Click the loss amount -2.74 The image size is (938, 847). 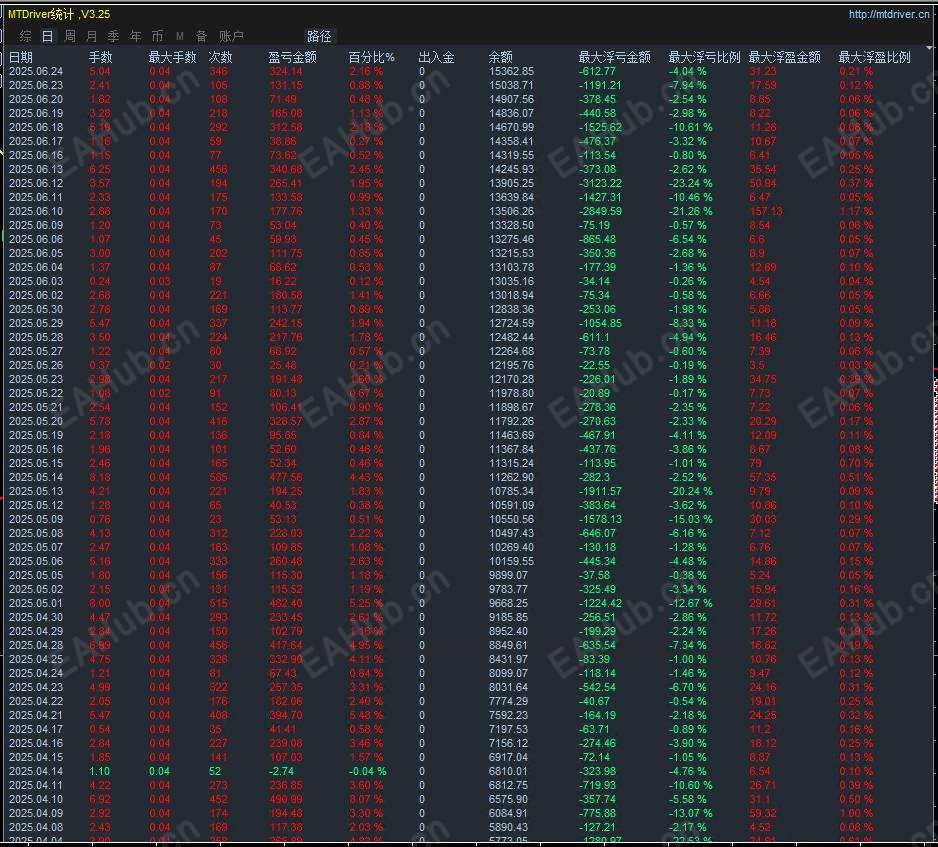click(x=281, y=771)
